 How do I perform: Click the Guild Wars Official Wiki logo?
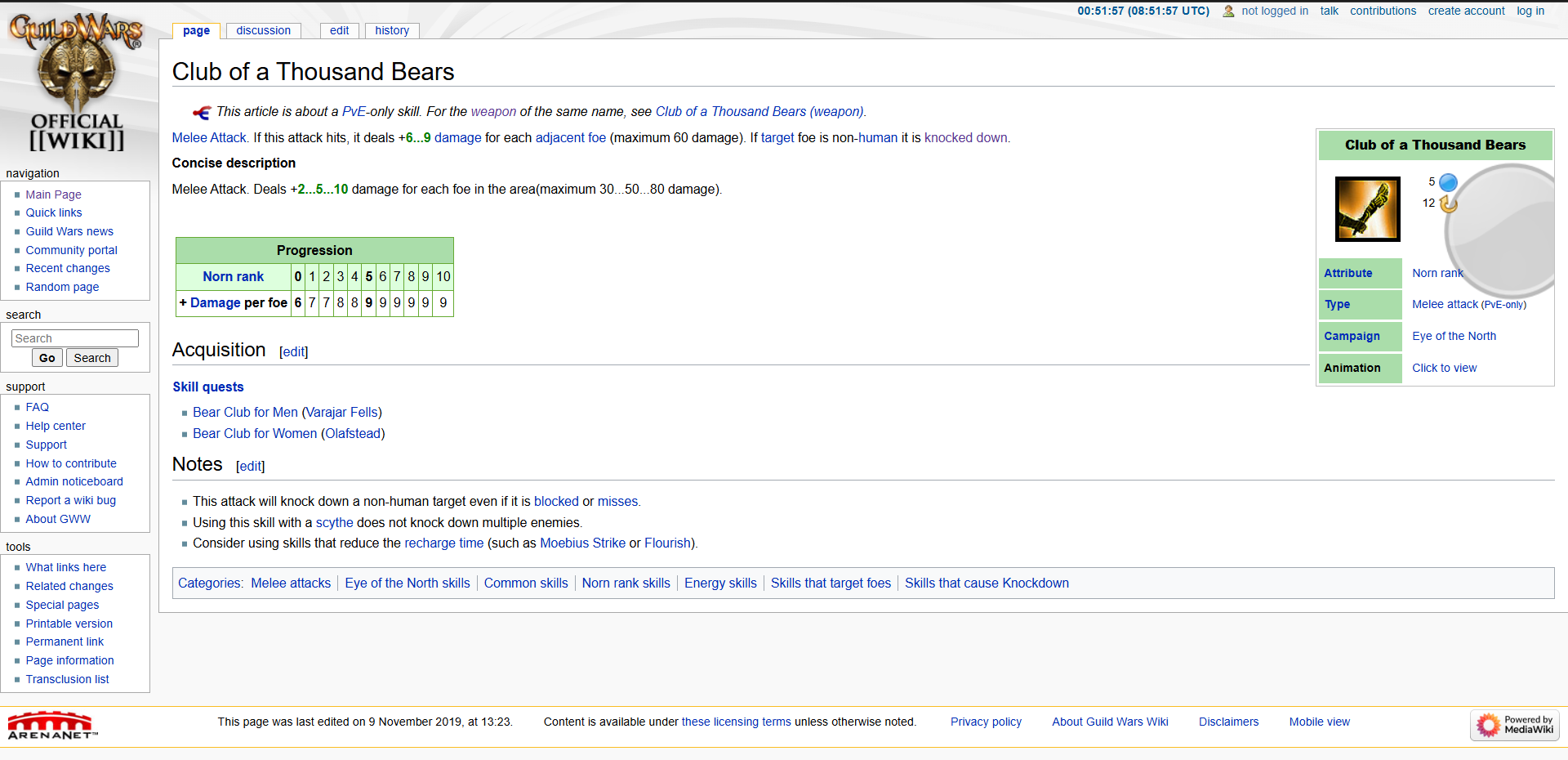click(x=77, y=82)
